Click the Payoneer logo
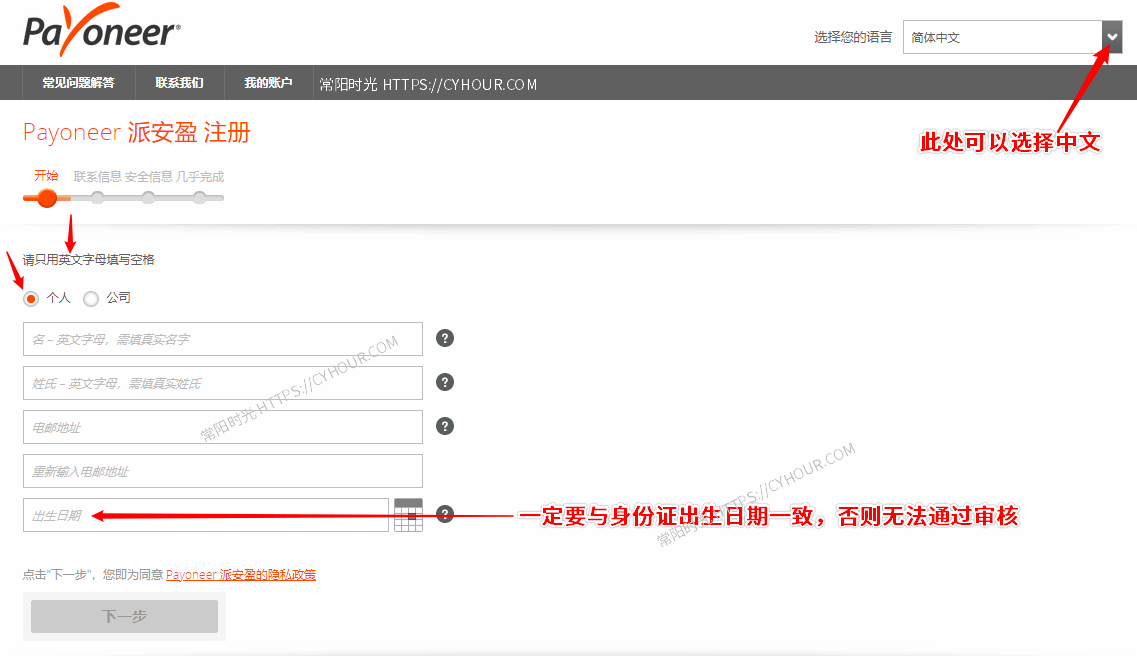Image resolution: width=1137 pixels, height=656 pixels. (102, 30)
